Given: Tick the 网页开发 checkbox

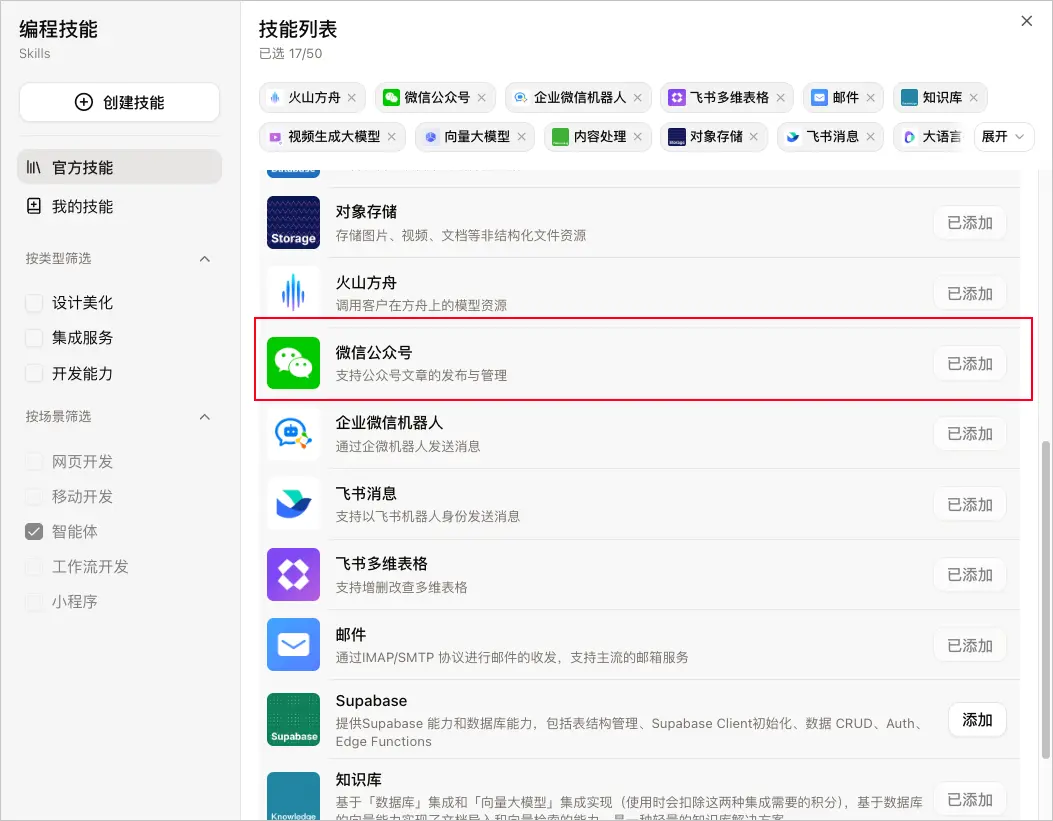Looking at the screenshot, I should coord(34,462).
